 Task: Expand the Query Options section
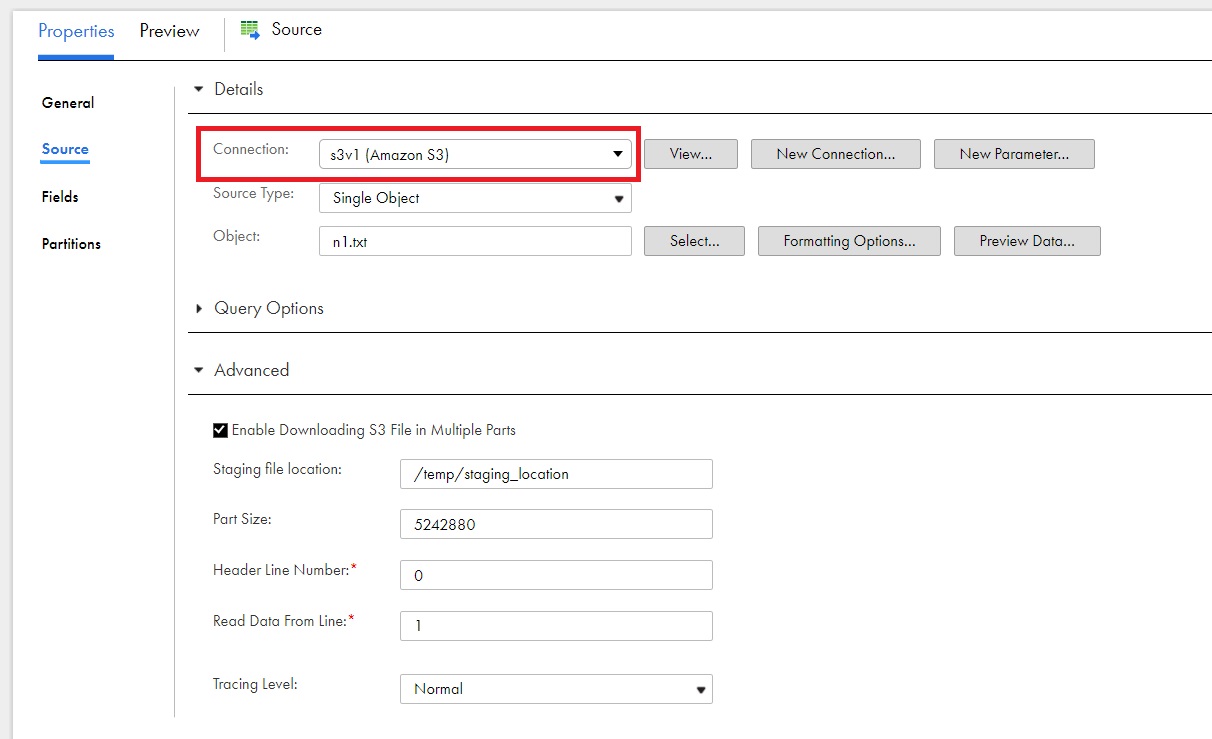[199, 308]
